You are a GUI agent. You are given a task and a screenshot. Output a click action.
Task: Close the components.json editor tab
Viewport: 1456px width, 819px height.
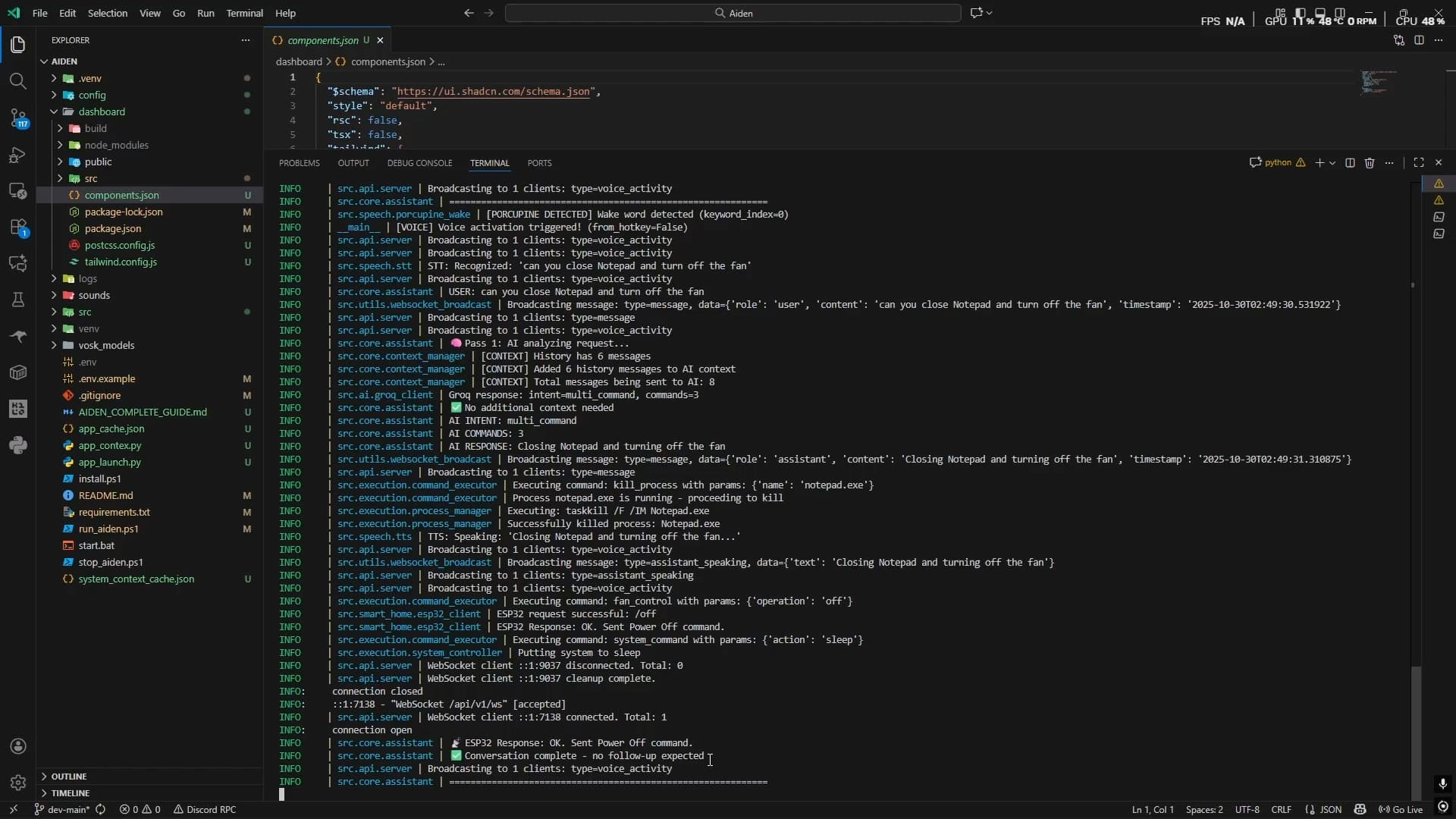381,40
